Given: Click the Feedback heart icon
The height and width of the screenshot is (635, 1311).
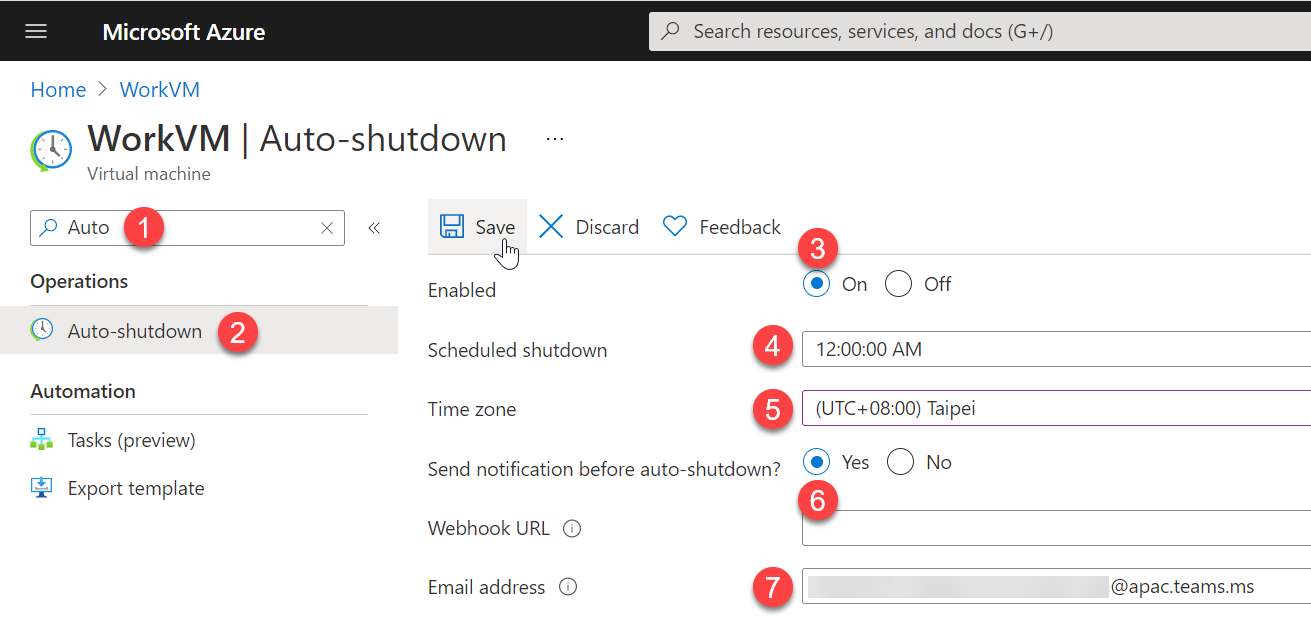Looking at the screenshot, I should [675, 227].
